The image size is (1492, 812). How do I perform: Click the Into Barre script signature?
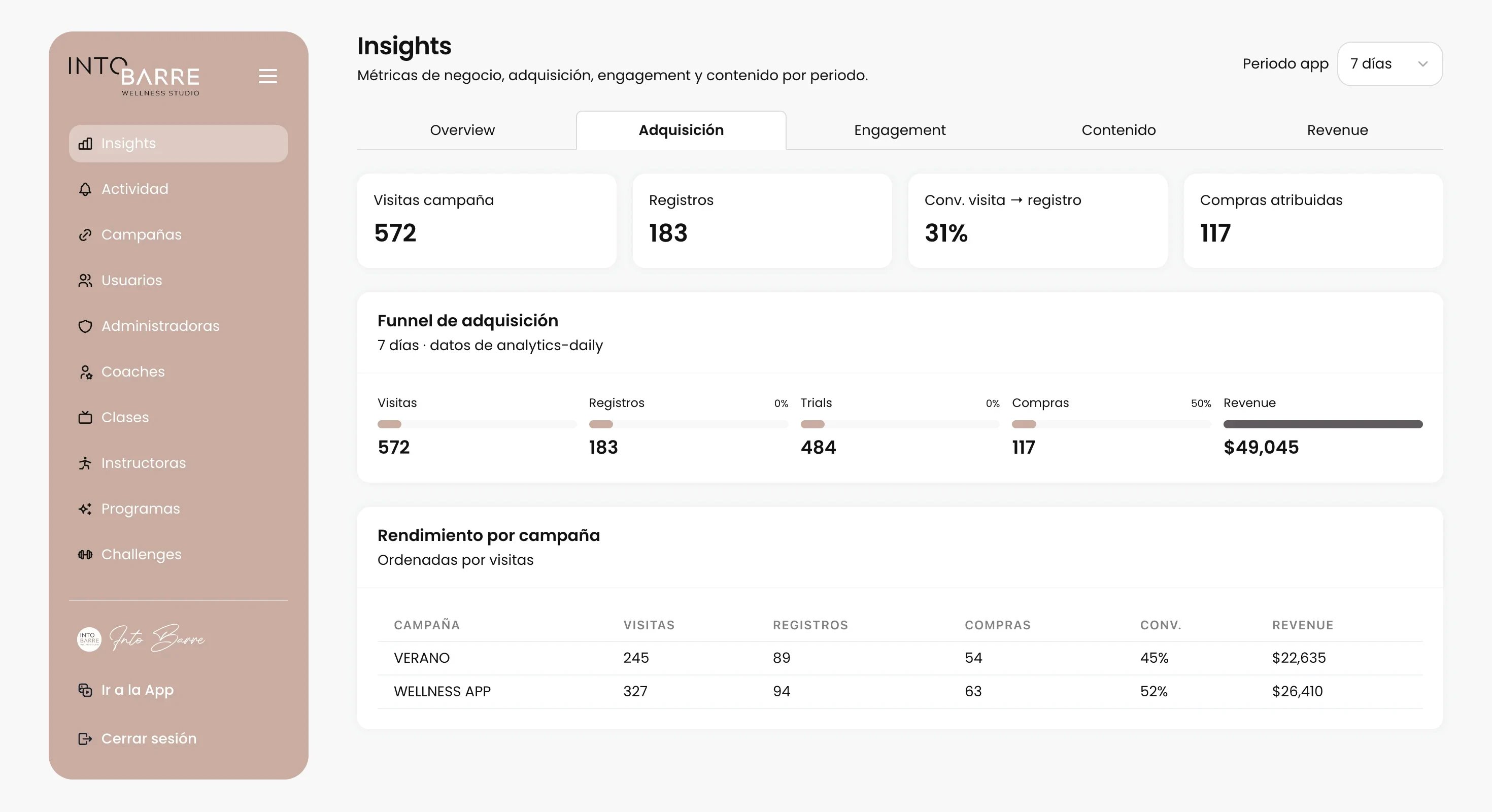pyautogui.click(x=157, y=638)
